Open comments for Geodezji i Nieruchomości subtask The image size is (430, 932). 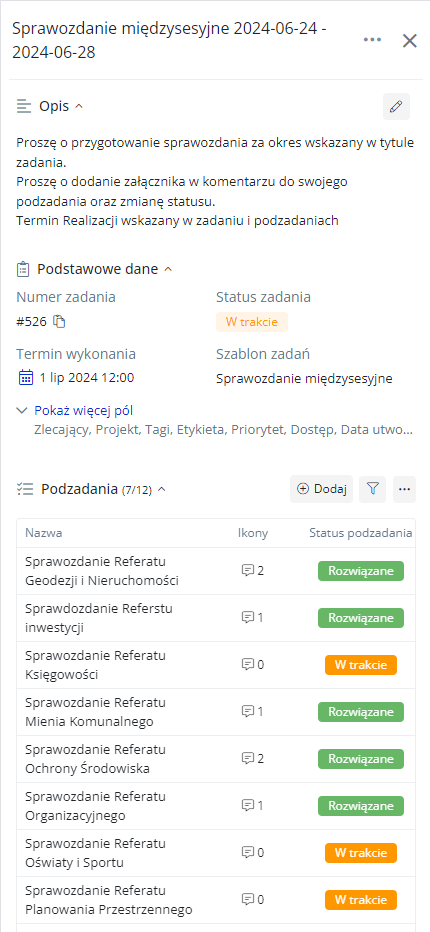click(252, 571)
